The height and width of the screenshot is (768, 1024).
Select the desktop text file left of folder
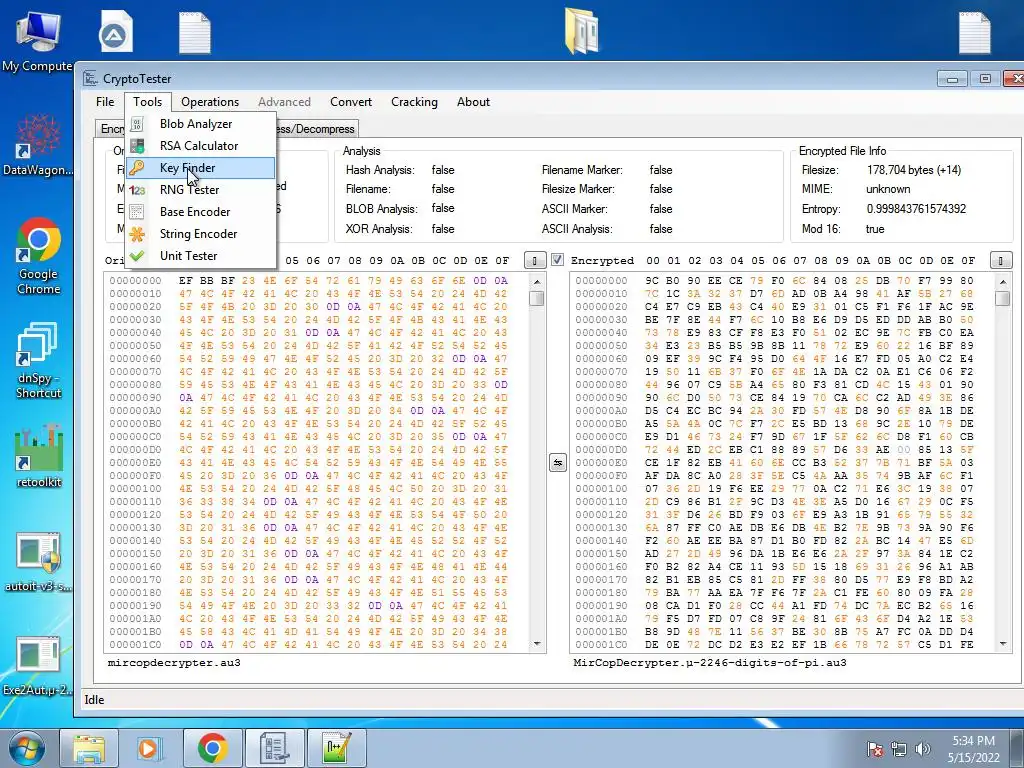click(195, 32)
